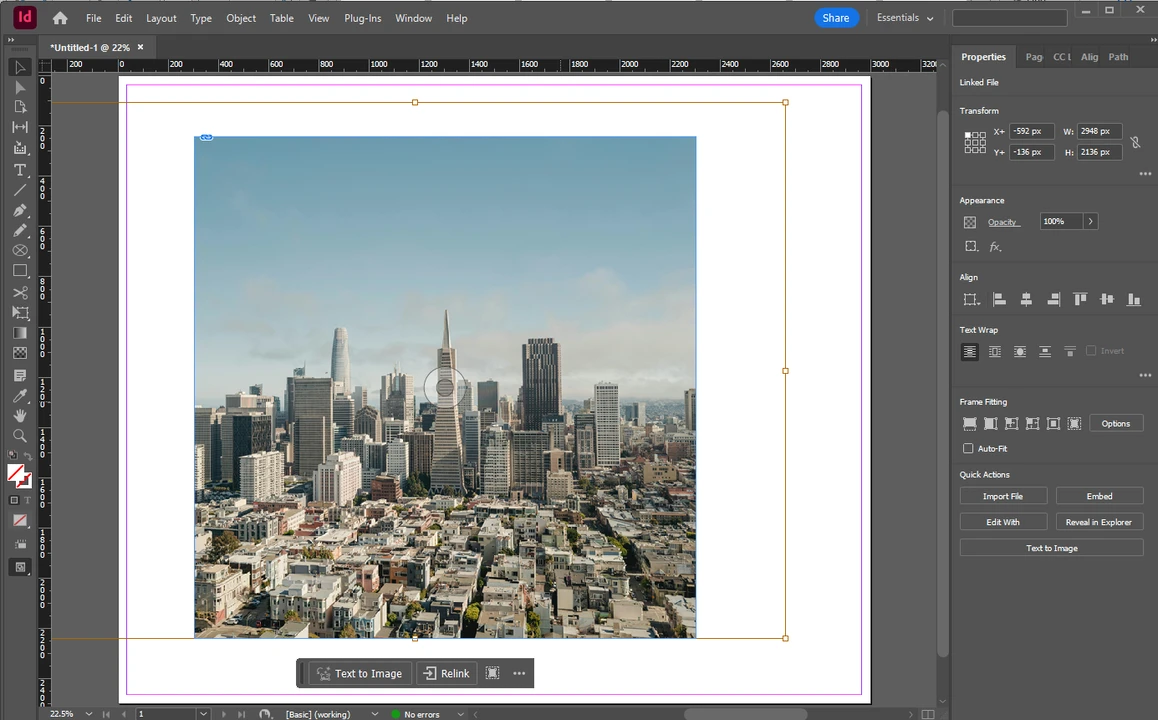Select Wrap around object shape option
The image size is (1158, 720).
pyautogui.click(x=1020, y=352)
